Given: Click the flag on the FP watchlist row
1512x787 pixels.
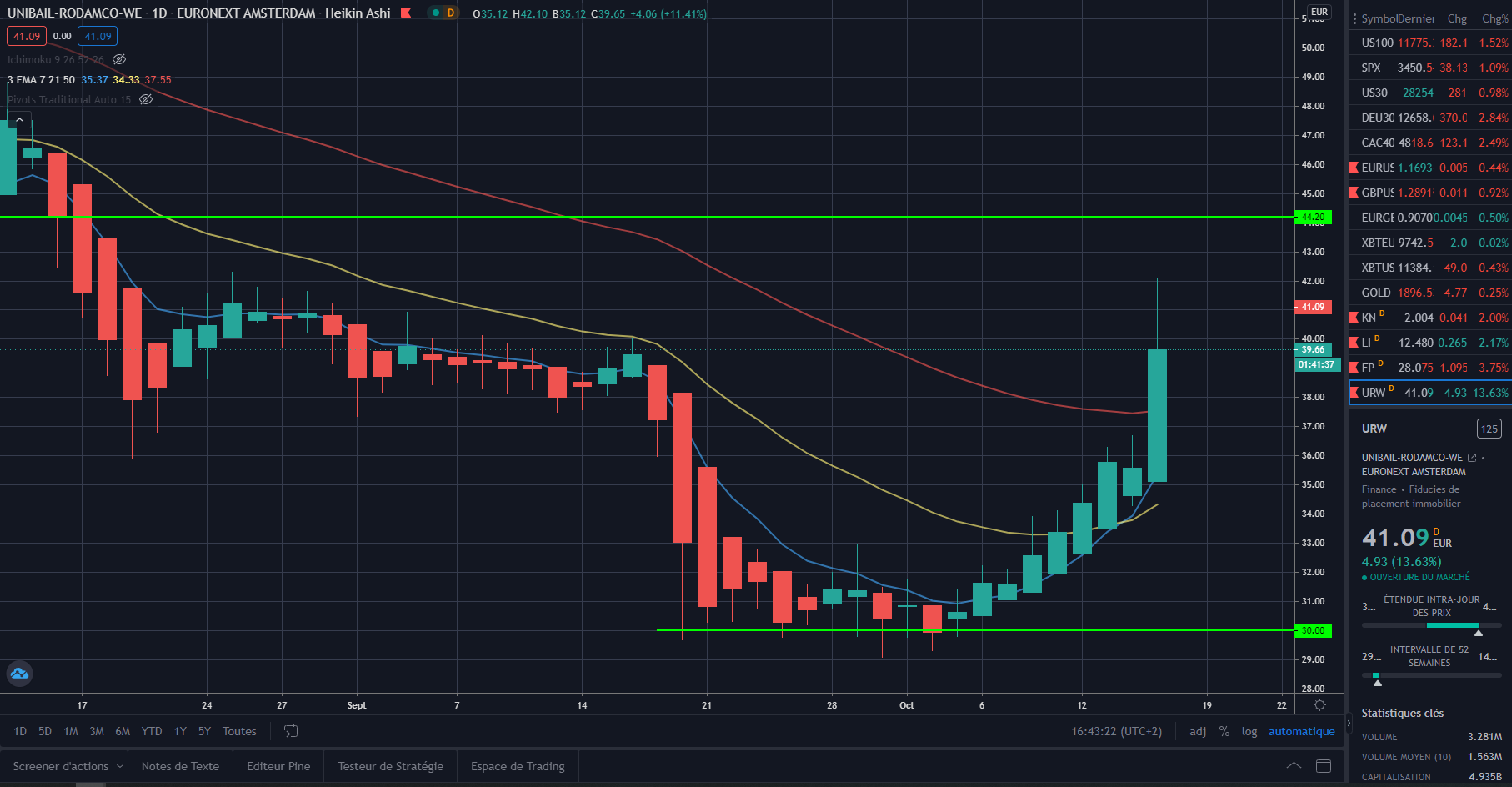Looking at the screenshot, I should click(1354, 368).
